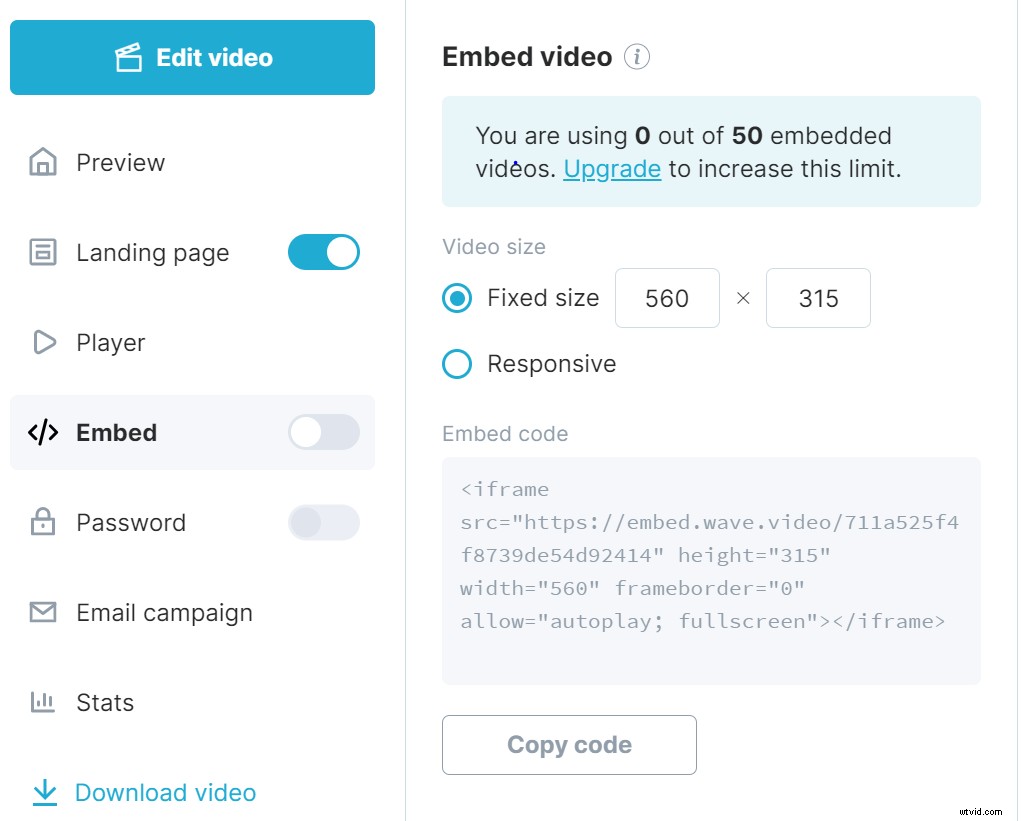1021x821 pixels.
Task: Click the clapperboard icon on Edit video
Action: click(127, 57)
